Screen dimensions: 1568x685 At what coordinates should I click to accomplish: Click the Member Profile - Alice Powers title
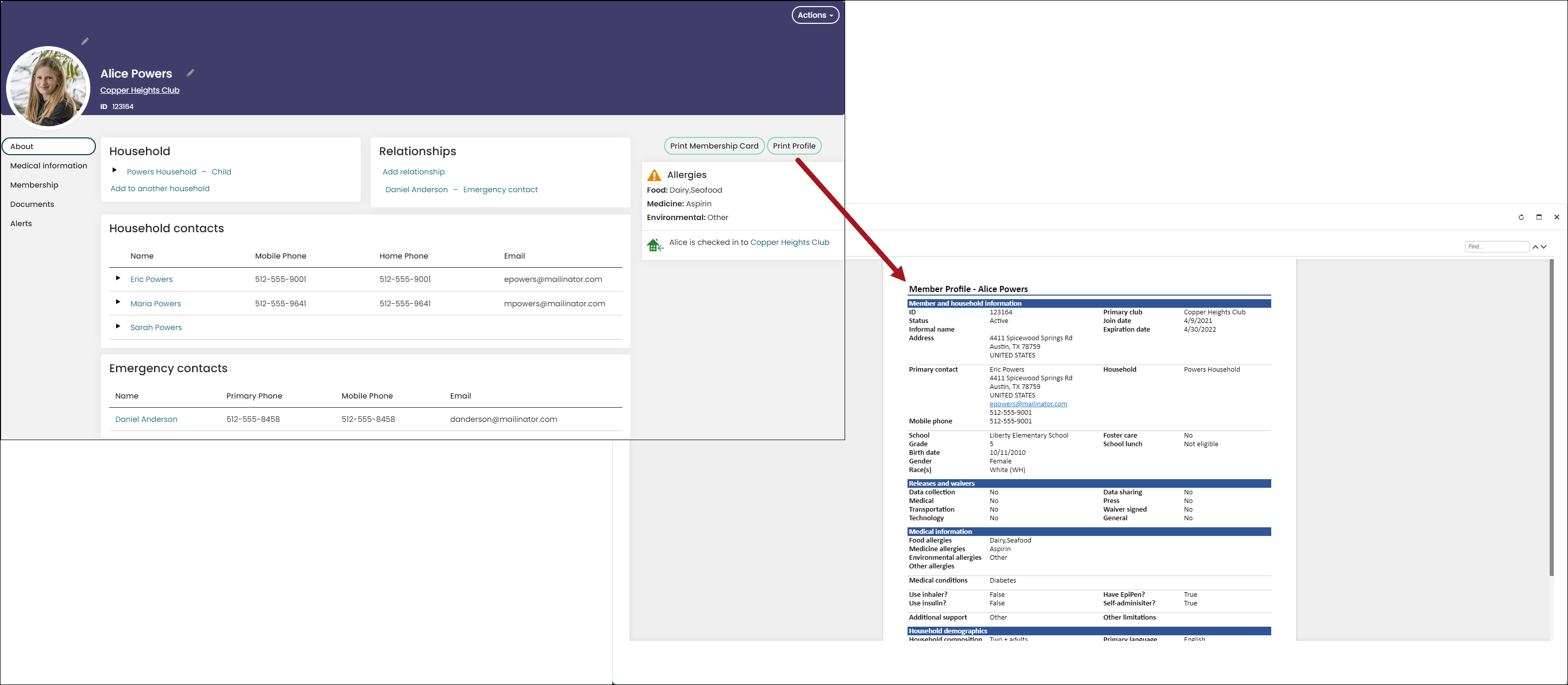click(x=968, y=289)
